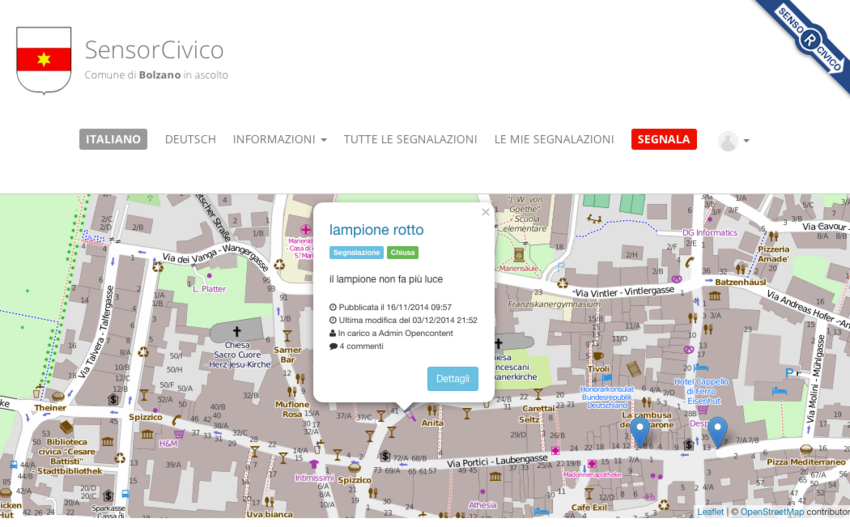Click the cocktail glass icon at Samer Bar
The width and height of the screenshot is (850, 527).
point(287,336)
